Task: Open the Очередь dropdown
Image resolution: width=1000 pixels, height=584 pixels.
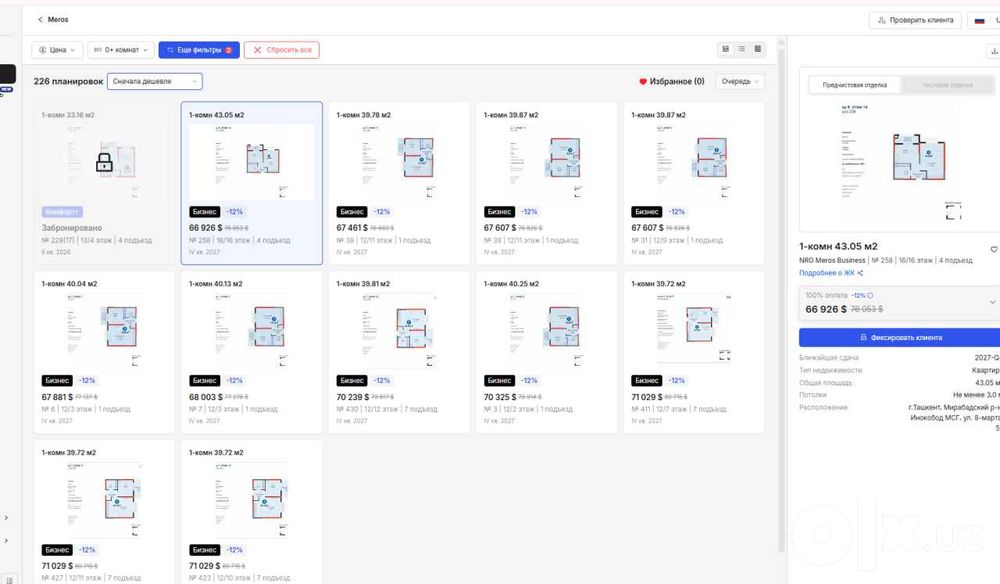Action: (x=740, y=82)
